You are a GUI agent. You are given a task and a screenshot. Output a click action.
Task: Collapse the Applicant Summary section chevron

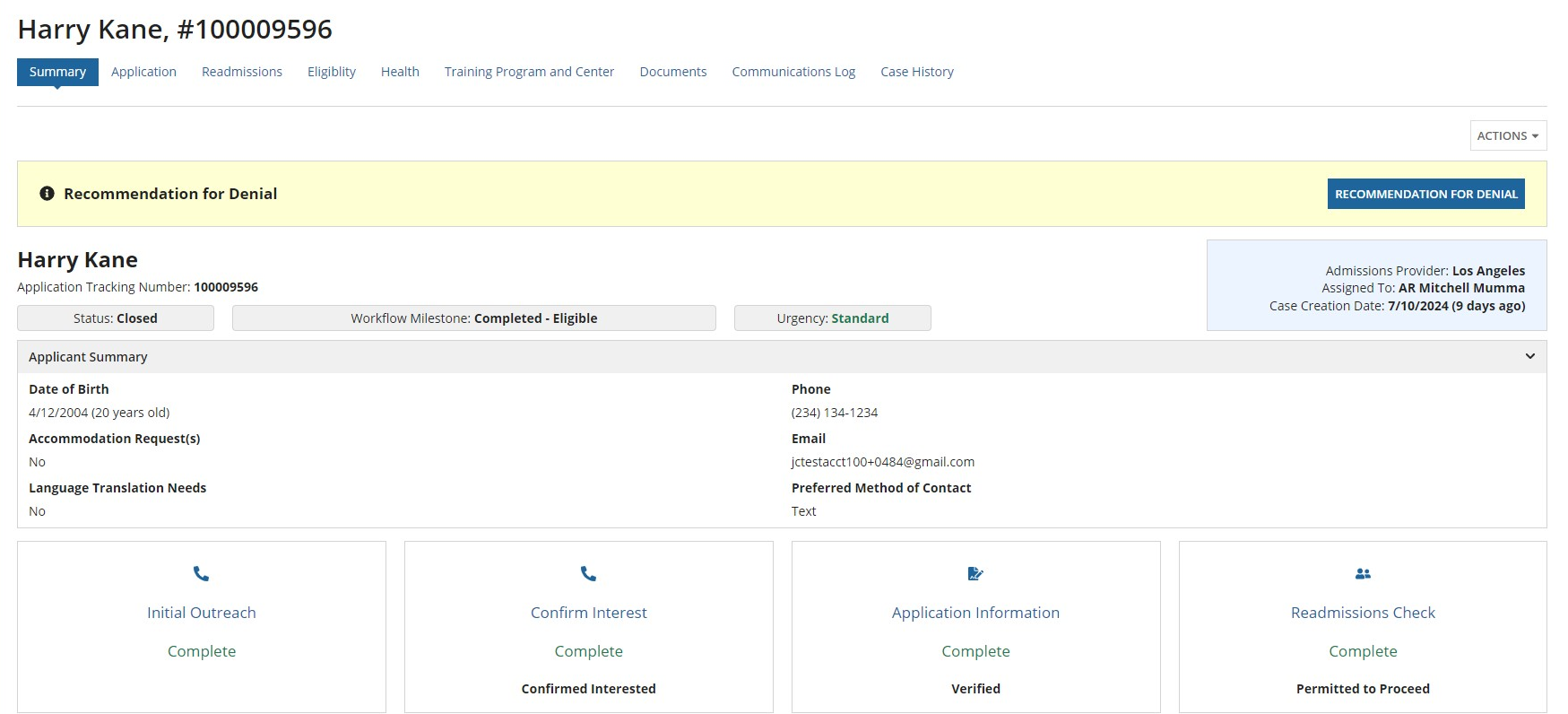click(1529, 356)
